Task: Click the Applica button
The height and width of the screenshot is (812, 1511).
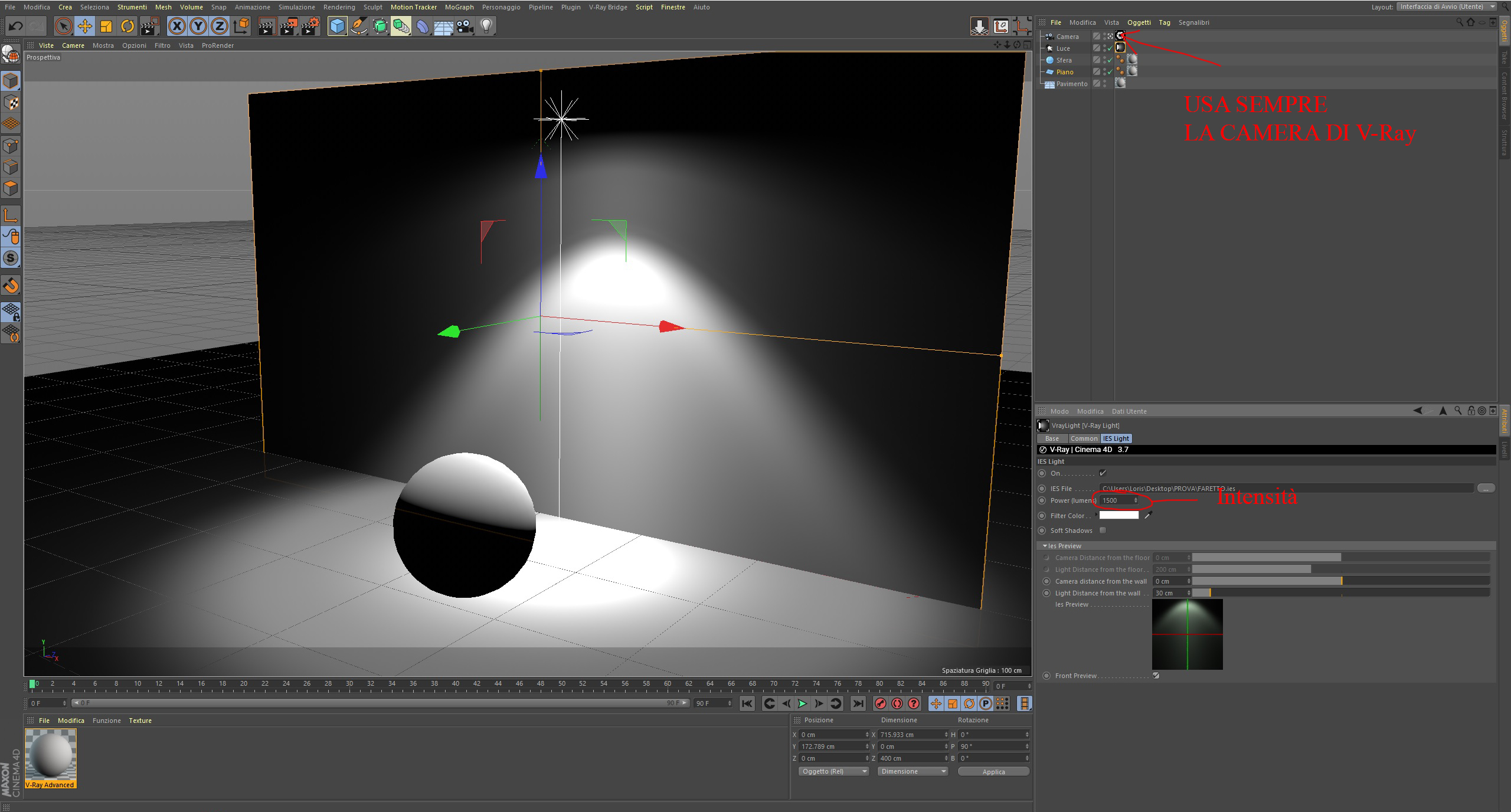Action: point(993,772)
